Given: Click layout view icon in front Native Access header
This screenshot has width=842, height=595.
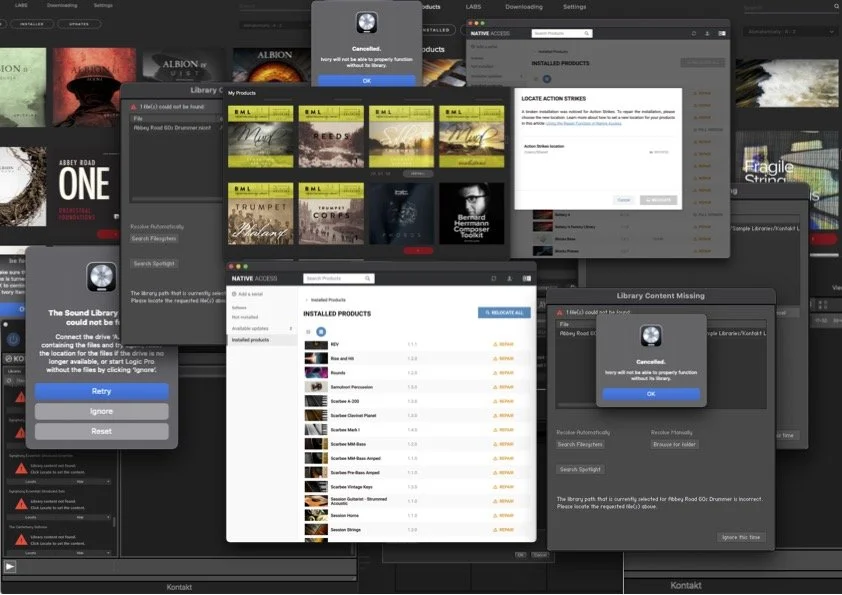Looking at the screenshot, I should (527, 278).
